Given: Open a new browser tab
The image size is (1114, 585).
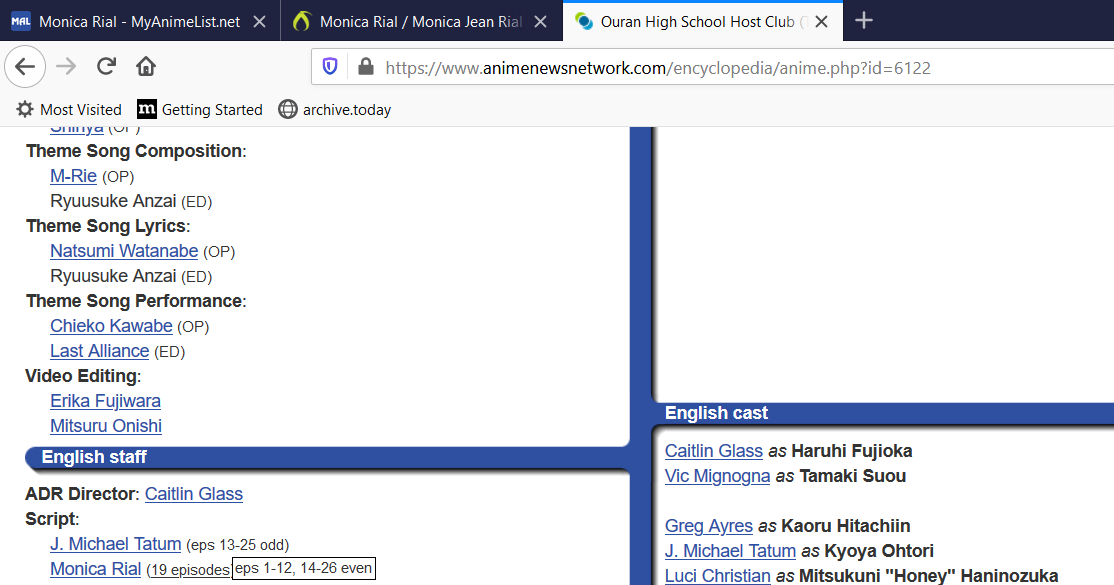Looking at the screenshot, I should click(864, 21).
